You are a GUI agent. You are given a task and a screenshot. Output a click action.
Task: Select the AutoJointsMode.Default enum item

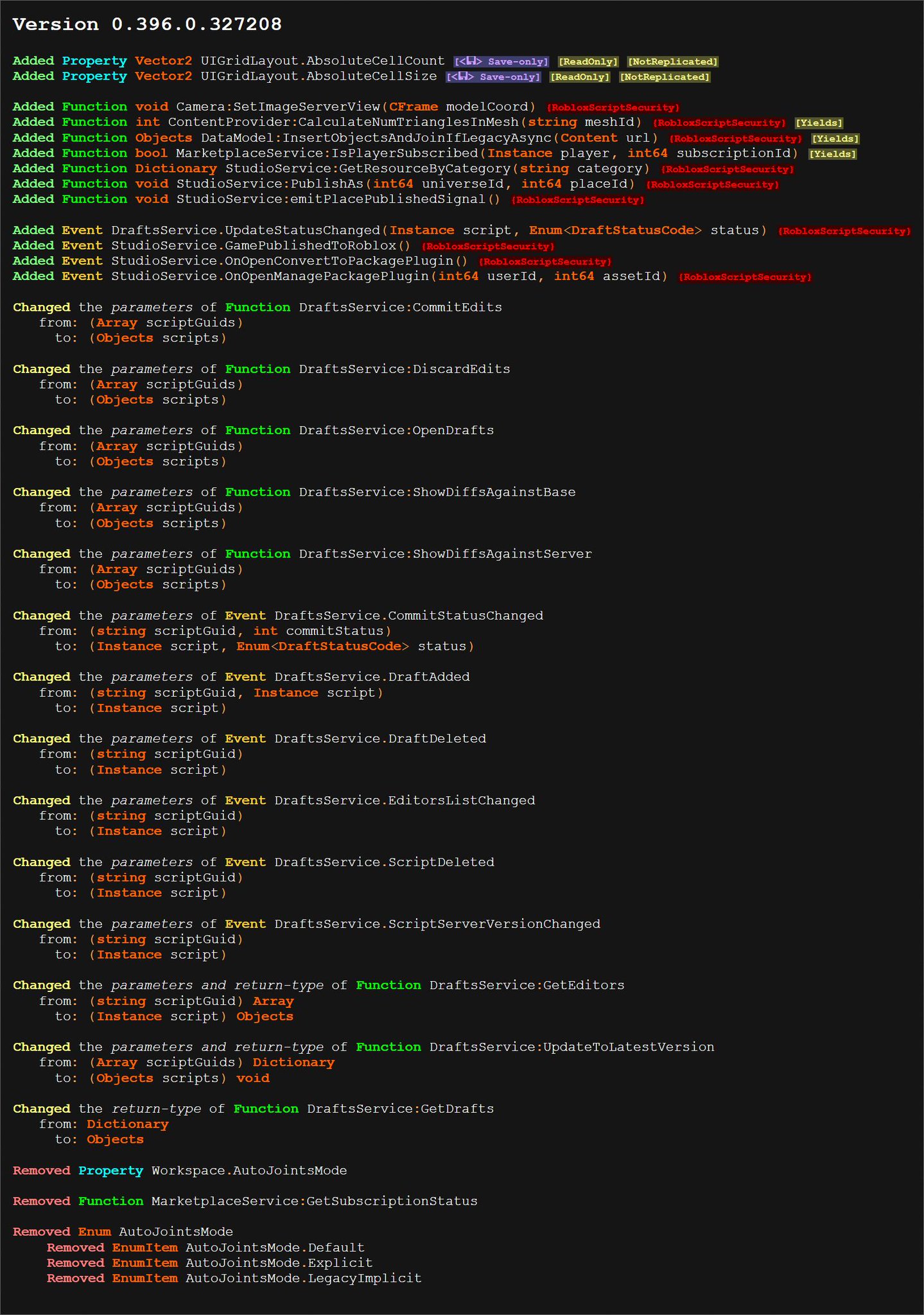[275, 1248]
